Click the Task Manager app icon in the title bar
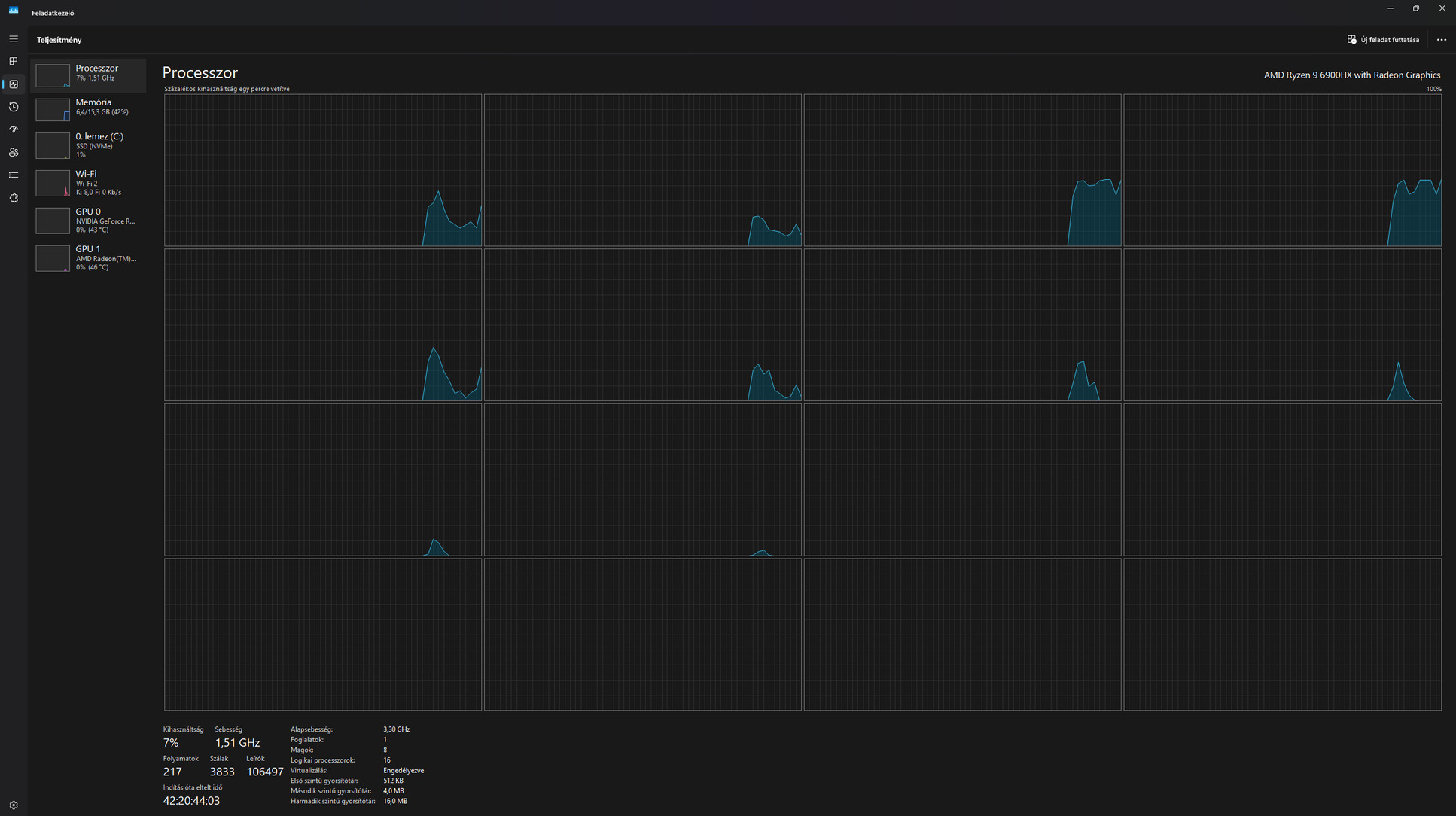 coord(14,10)
